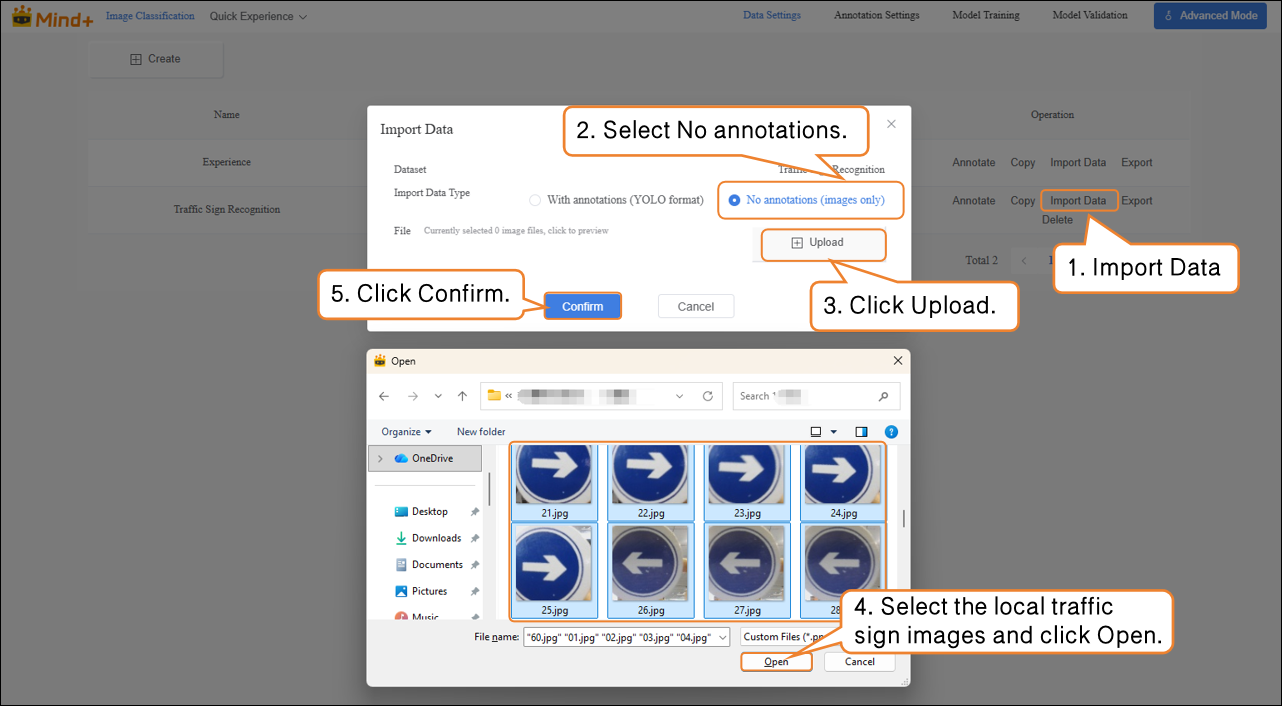The width and height of the screenshot is (1282, 707).
Task: Expand the File name combo box dropdown
Action: [723, 637]
